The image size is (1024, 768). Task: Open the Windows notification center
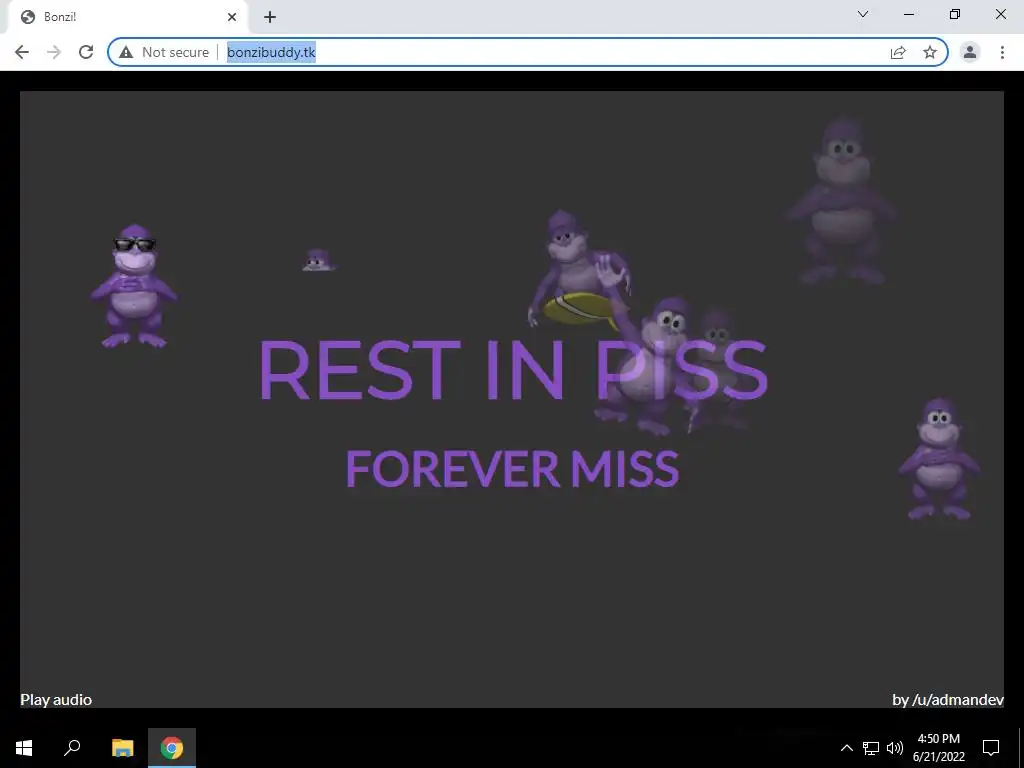[991, 748]
